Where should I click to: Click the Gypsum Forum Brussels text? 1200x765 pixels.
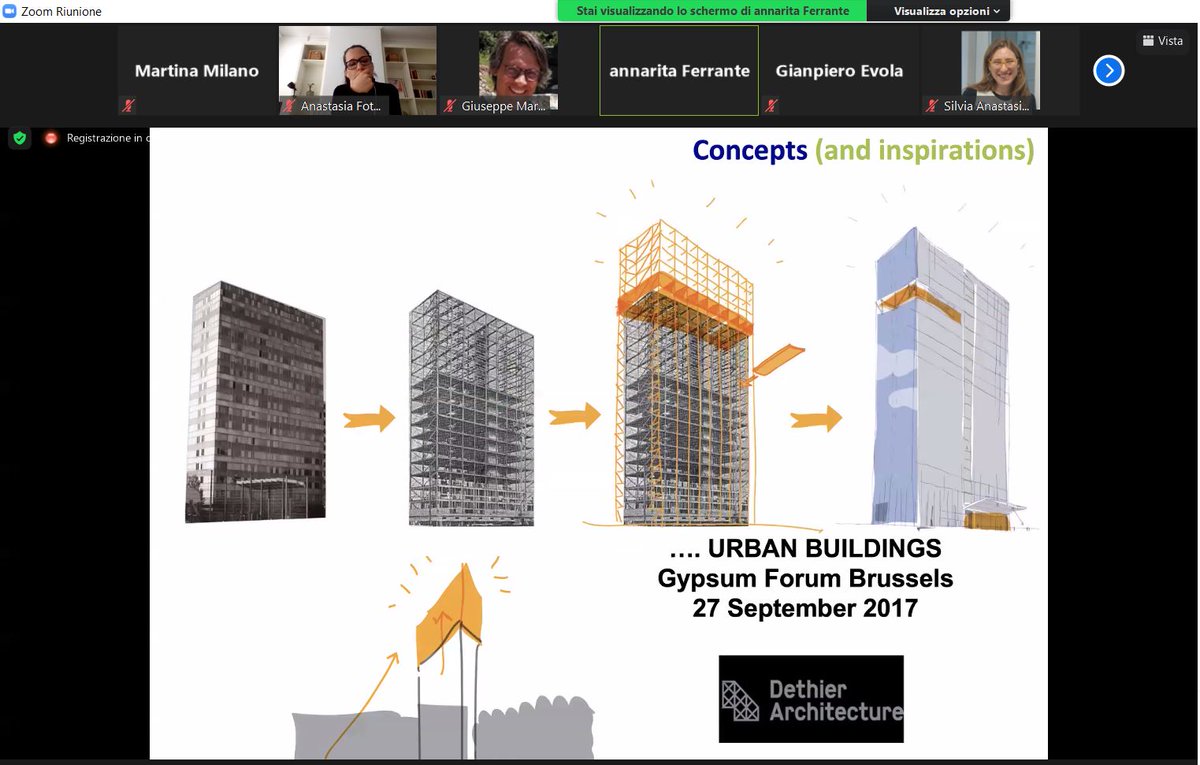point(805,578)
